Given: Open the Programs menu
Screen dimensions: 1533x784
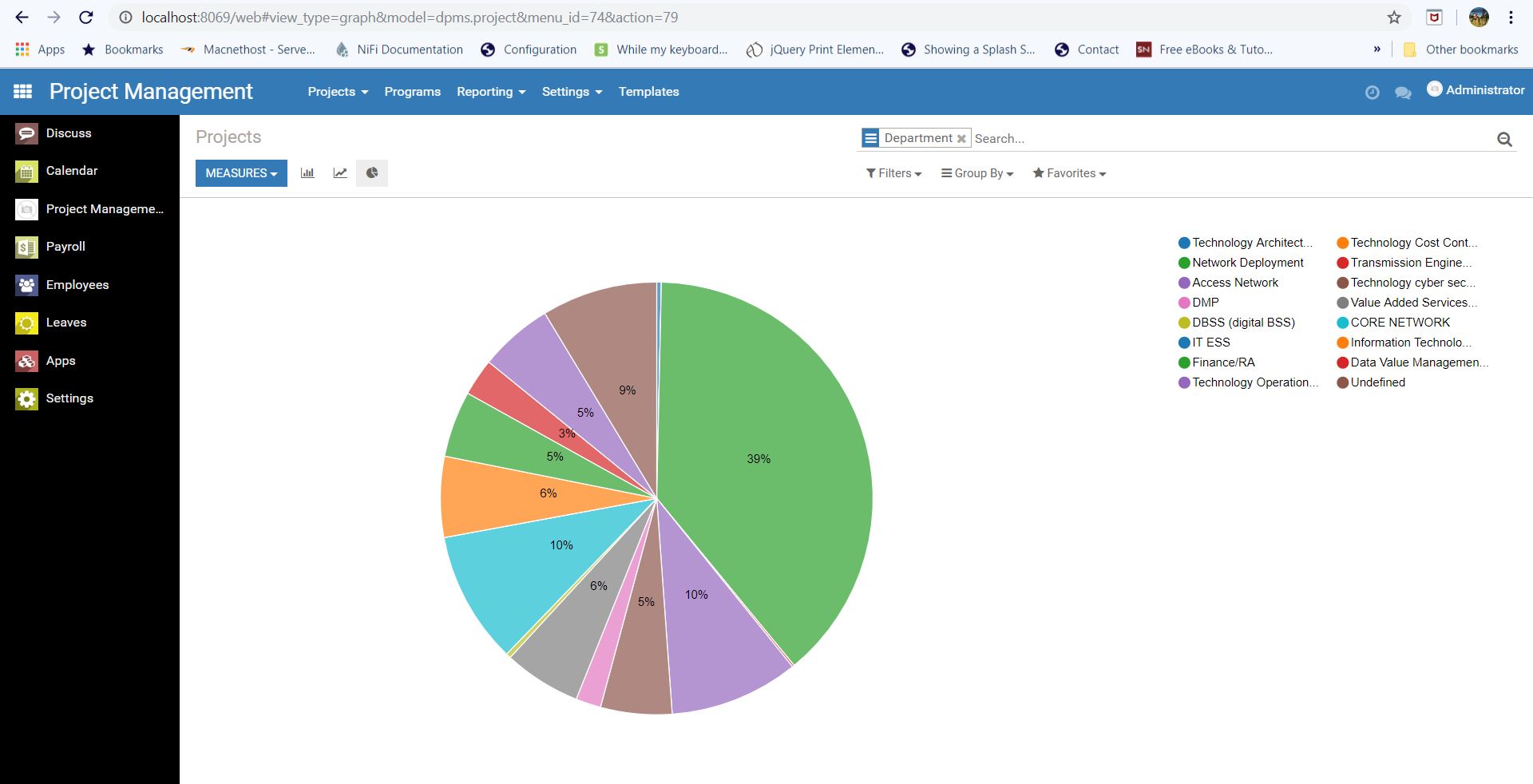Looking at the screenshot, I should pos(412,91).
